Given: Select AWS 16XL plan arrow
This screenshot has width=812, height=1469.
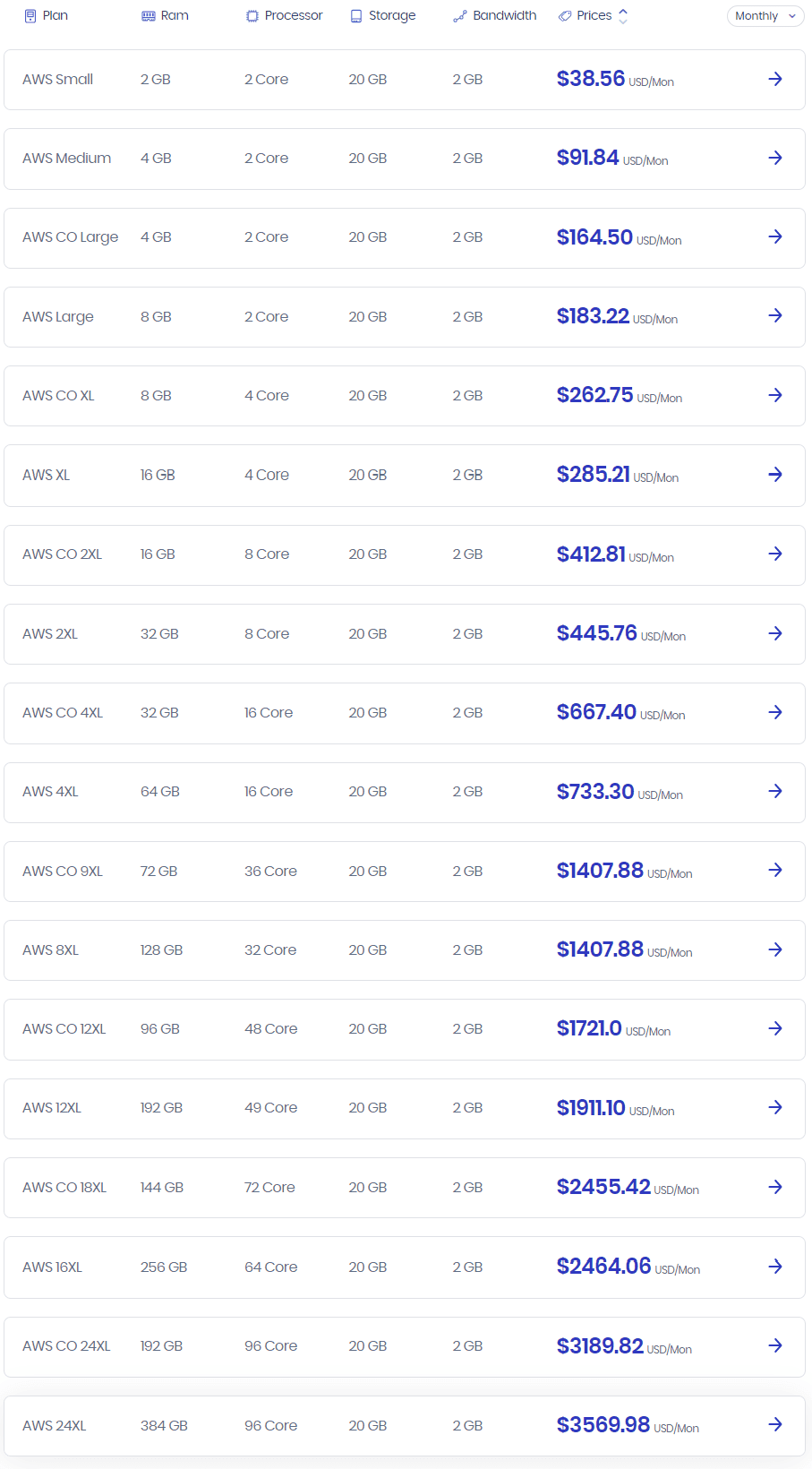Looking at the screenshot, I should [x=775, y=1266].
